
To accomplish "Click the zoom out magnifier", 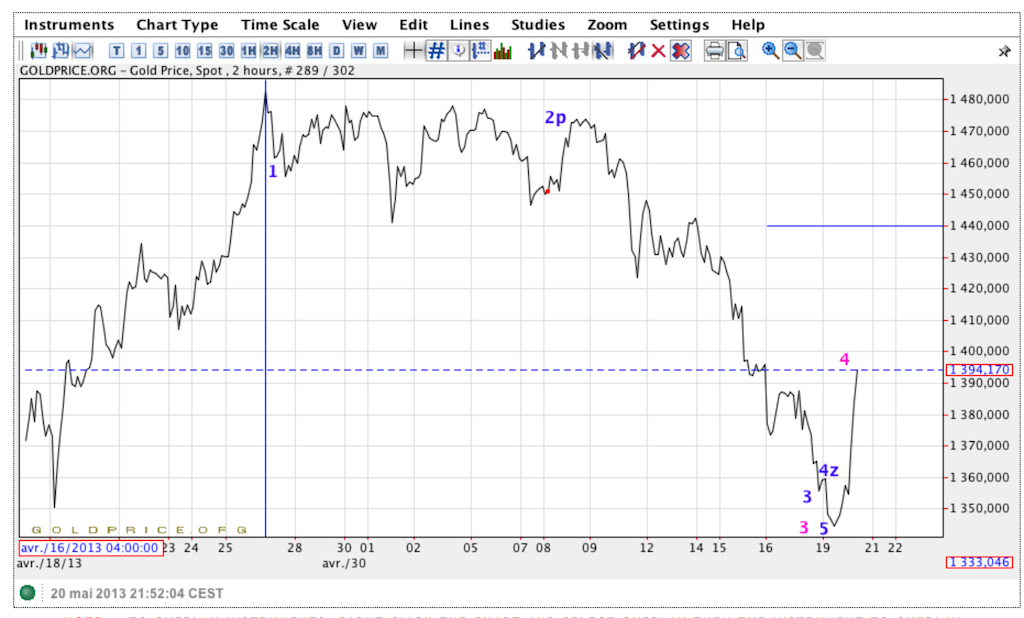I will pyautogui.click(x=792, y=51).
